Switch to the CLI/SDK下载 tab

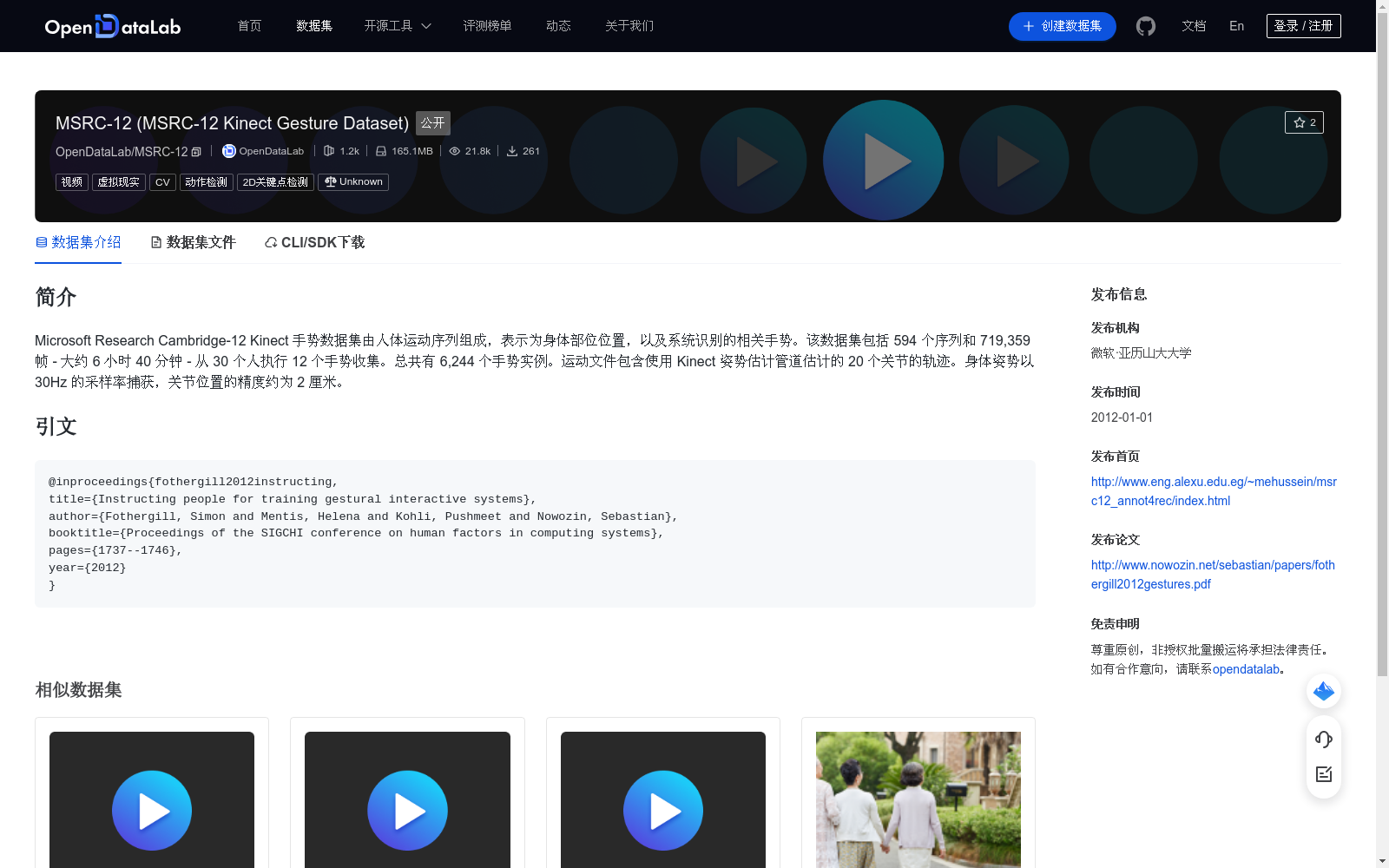[314, 242]
